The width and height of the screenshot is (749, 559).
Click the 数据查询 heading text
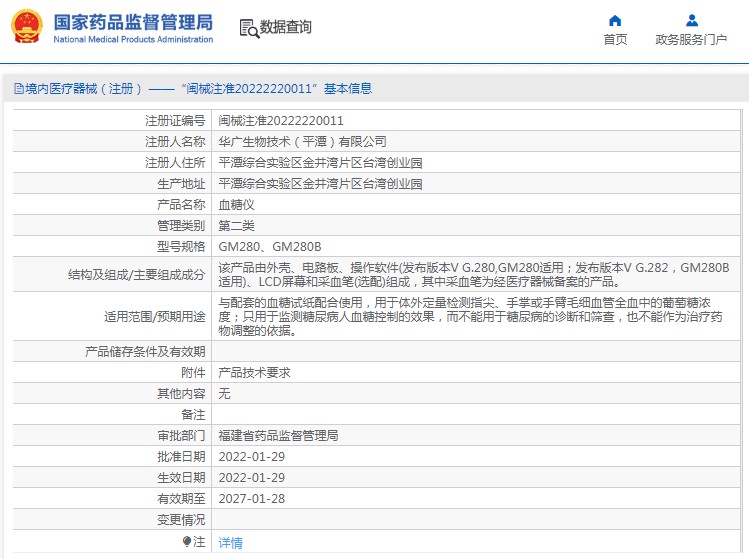[285, 27]
